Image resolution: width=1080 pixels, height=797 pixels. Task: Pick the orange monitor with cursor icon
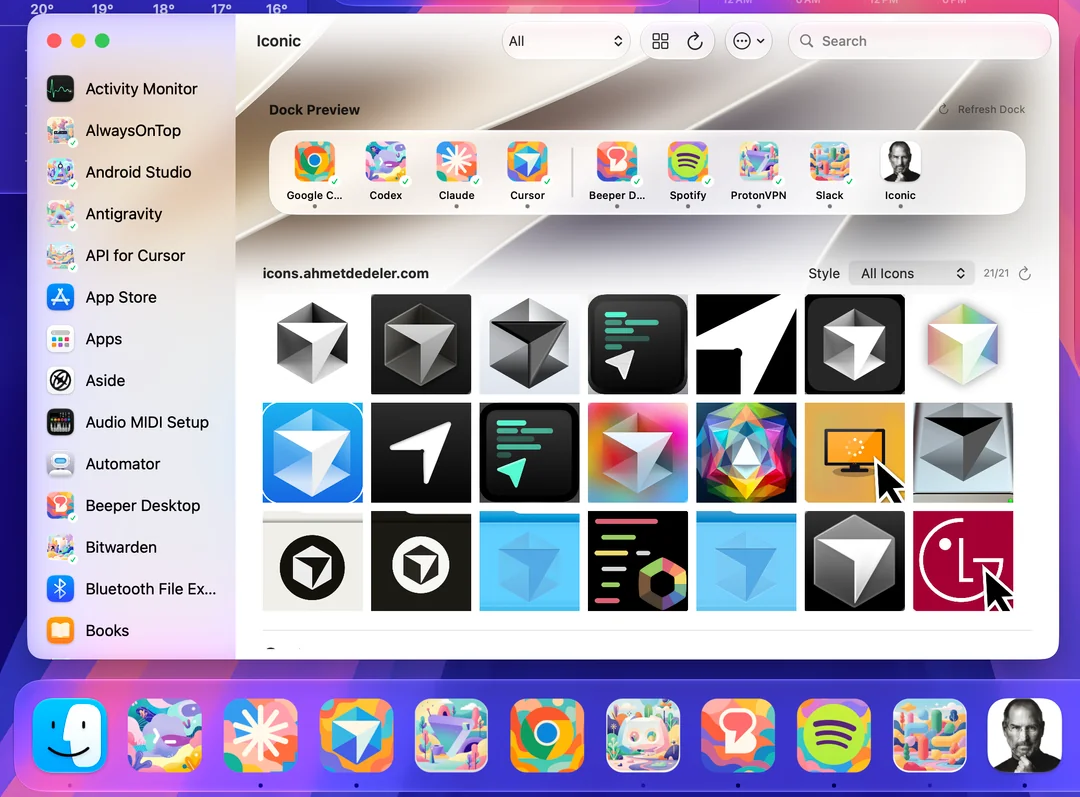(855, 453)
